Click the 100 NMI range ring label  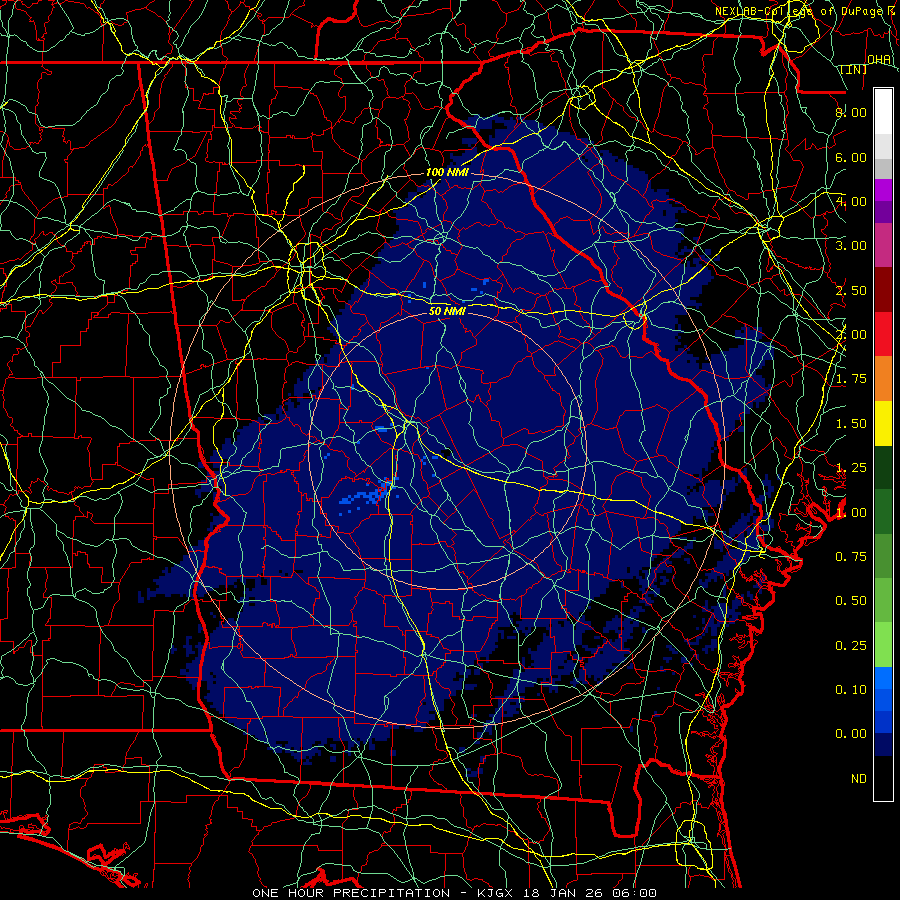pyautogui.click(x=447, y=172)
